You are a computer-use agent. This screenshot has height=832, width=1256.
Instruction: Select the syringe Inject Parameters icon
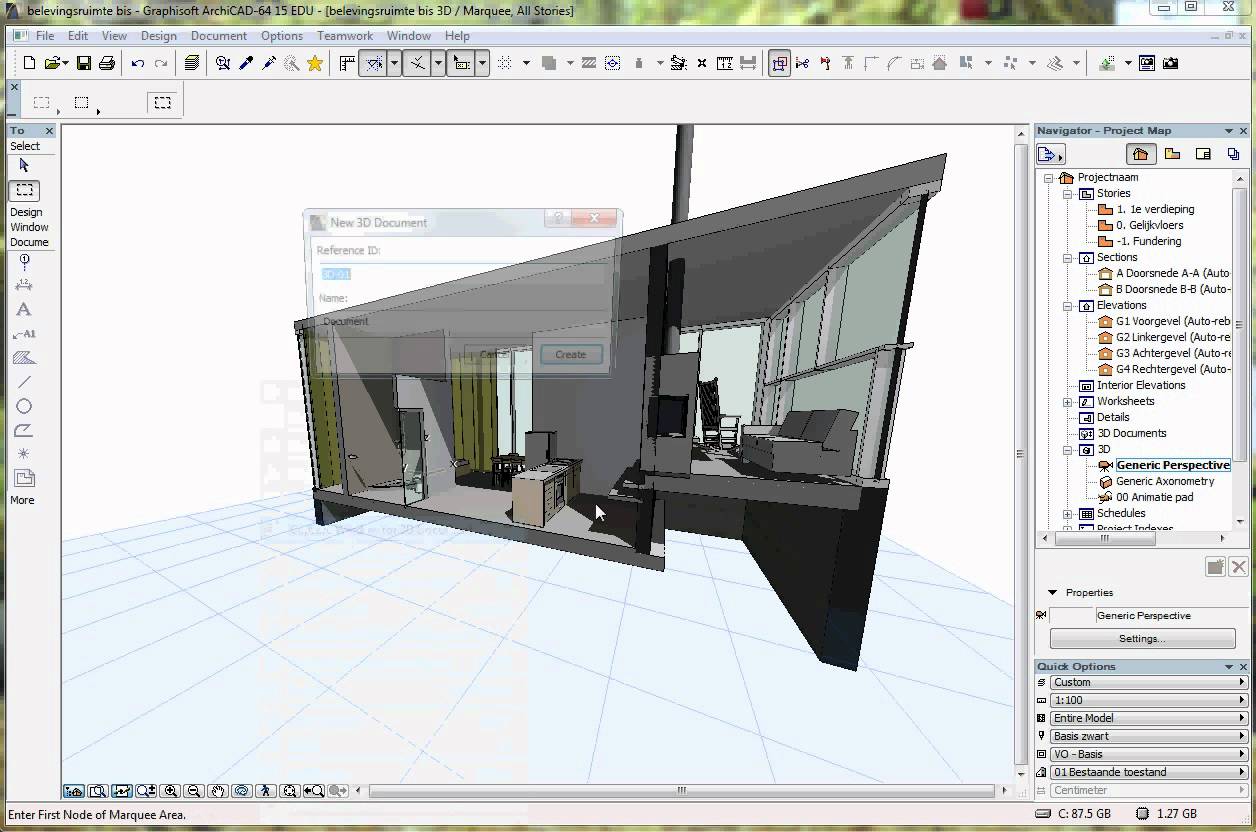[x=269, y=63]
